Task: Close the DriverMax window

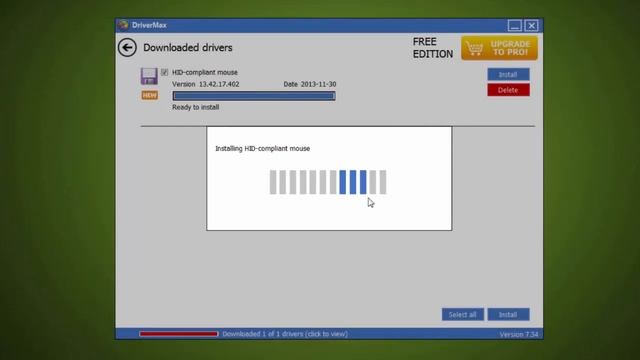Action: pyautogui.click(x=531, y=26)
